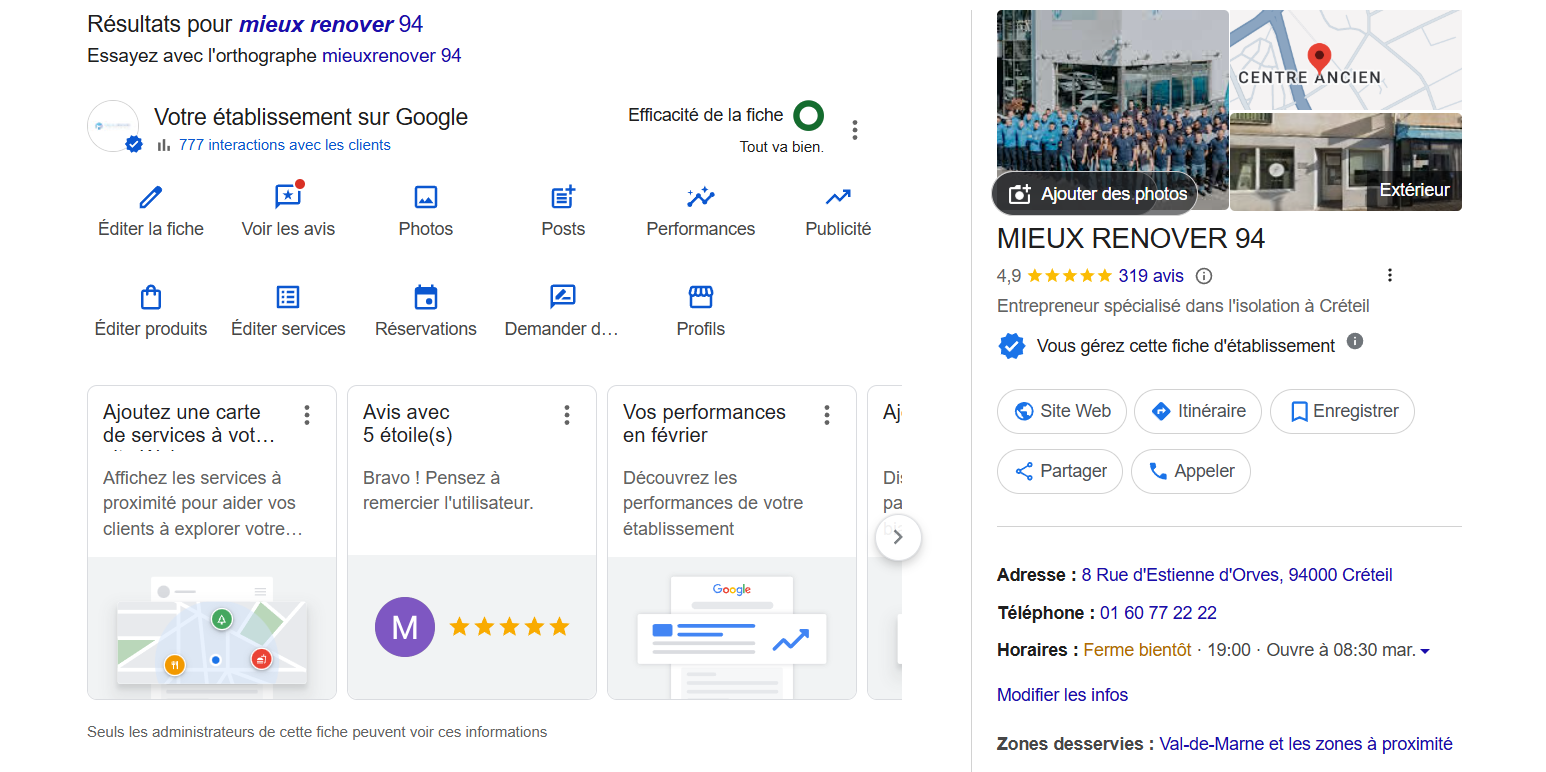Open three-dot menu beside Efficacité de la fiche
This screenshot has width=1546, height=772.
coord(854,130)
